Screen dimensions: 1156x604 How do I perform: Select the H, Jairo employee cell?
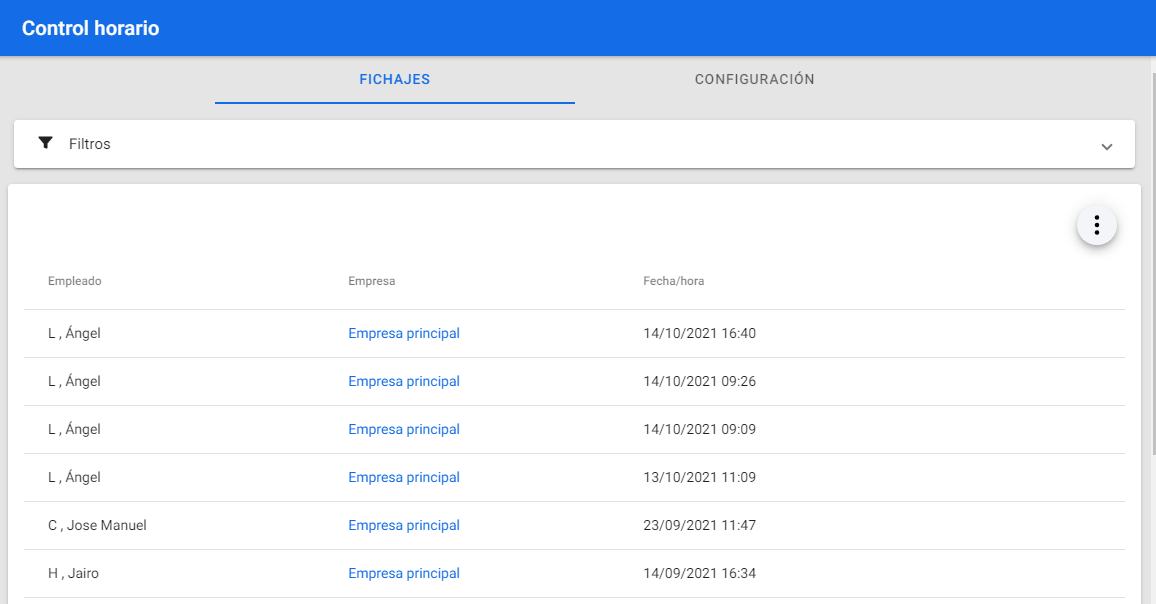coord(73,573)
